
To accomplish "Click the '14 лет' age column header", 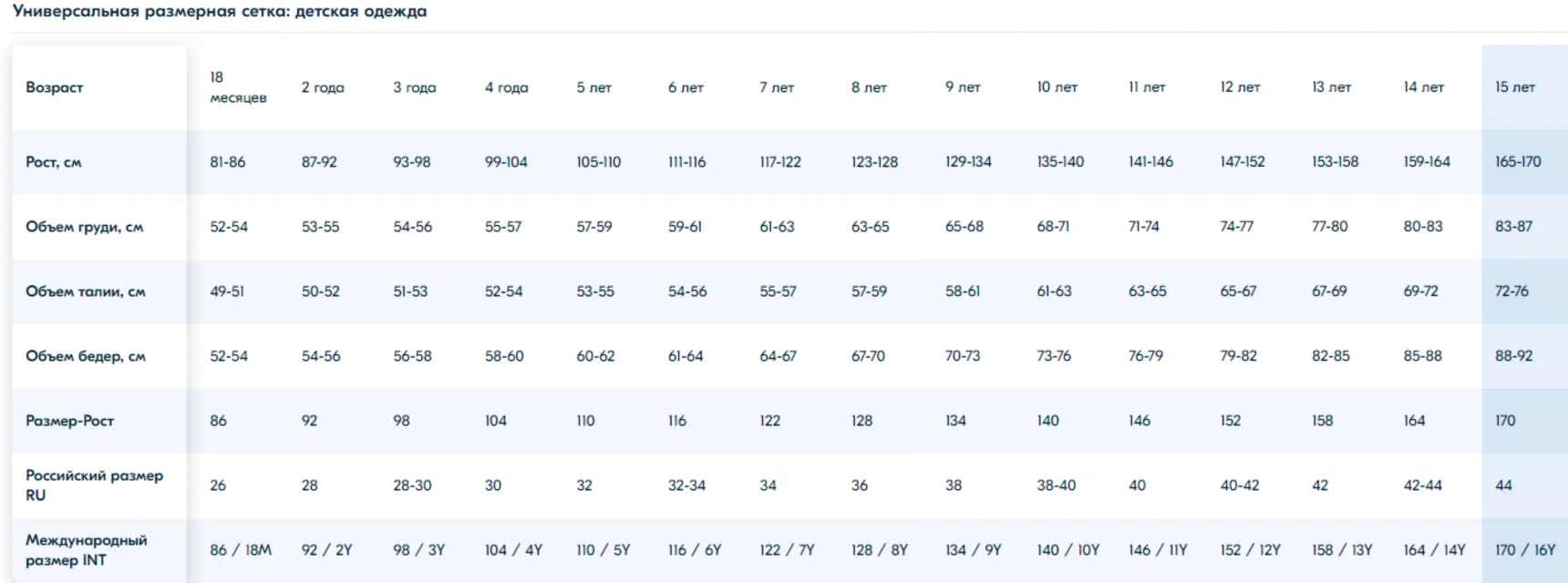I will 1424,87.
